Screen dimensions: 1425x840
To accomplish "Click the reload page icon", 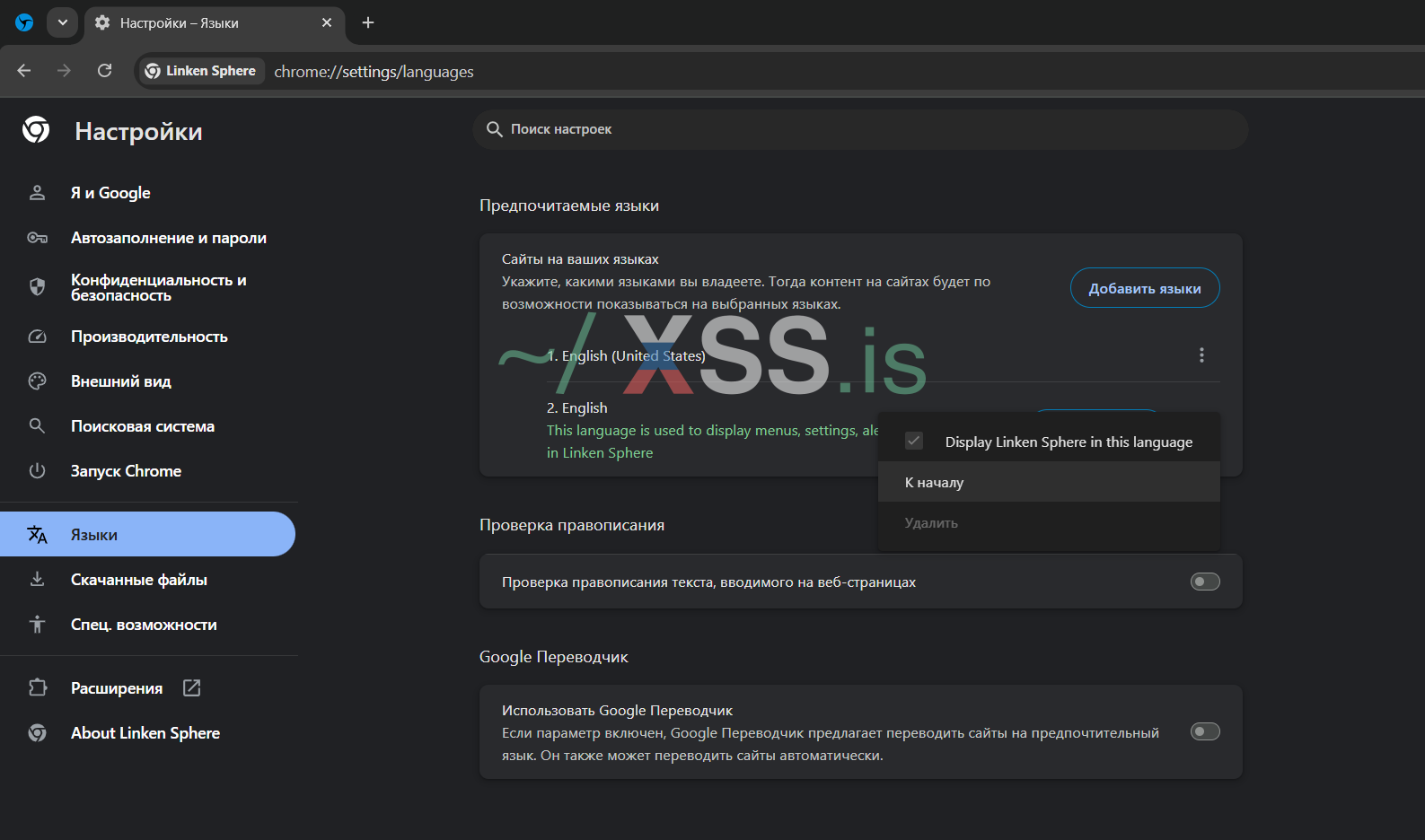I will coord(105,71).
